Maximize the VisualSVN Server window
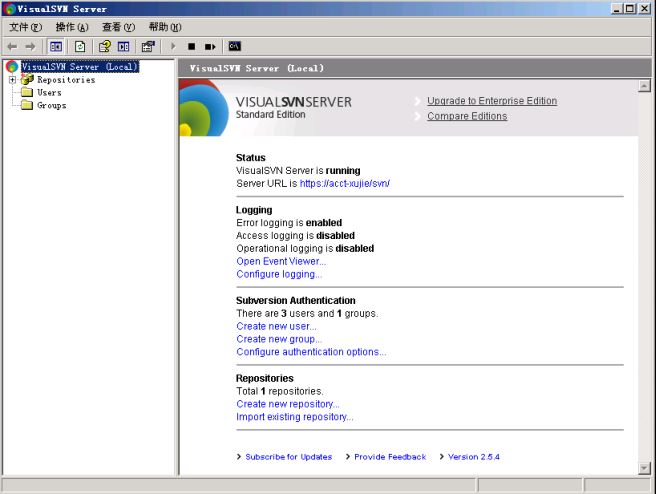This screenshot has width=656, height=494. [629, 8]
